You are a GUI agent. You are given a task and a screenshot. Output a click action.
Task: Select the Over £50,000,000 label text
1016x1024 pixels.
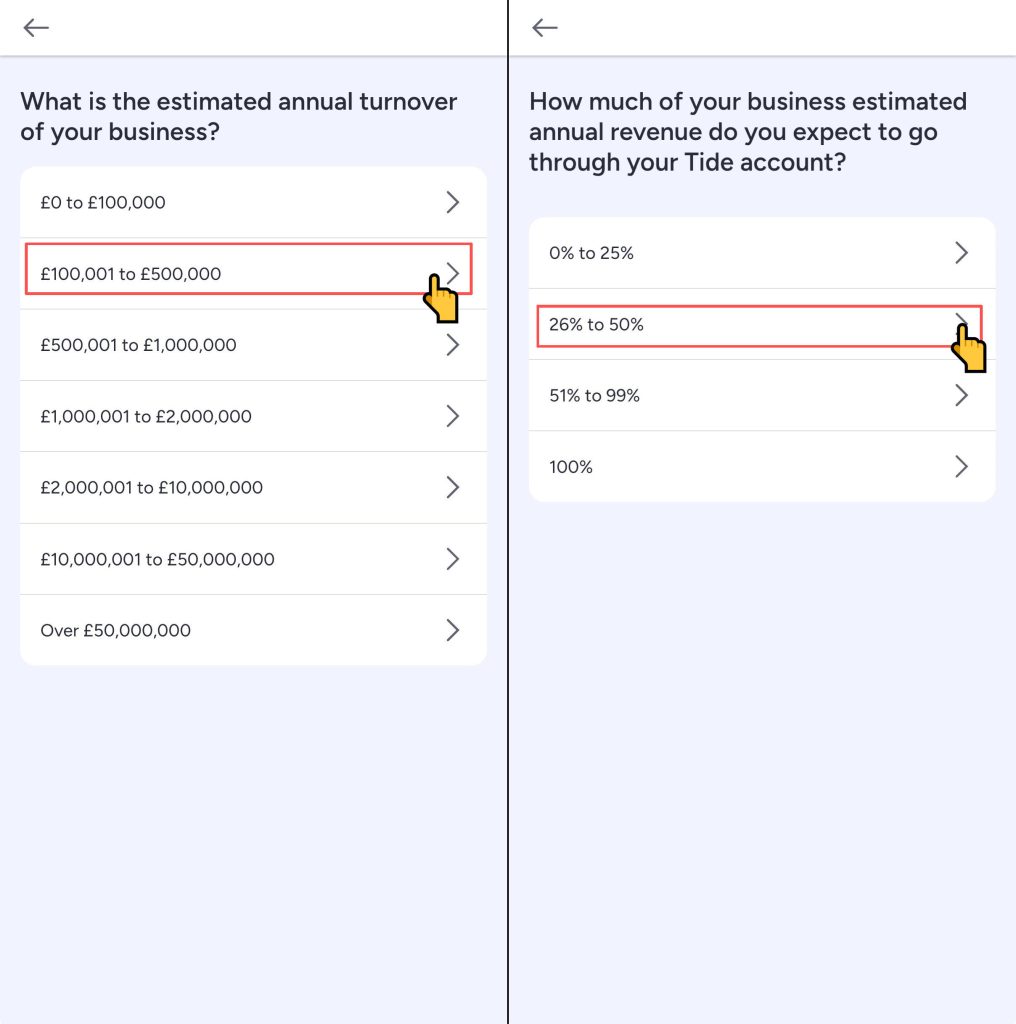[115, 630]
